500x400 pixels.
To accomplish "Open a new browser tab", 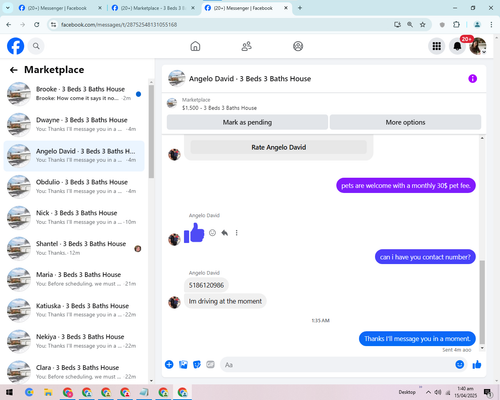I will [x=300, y=8].
